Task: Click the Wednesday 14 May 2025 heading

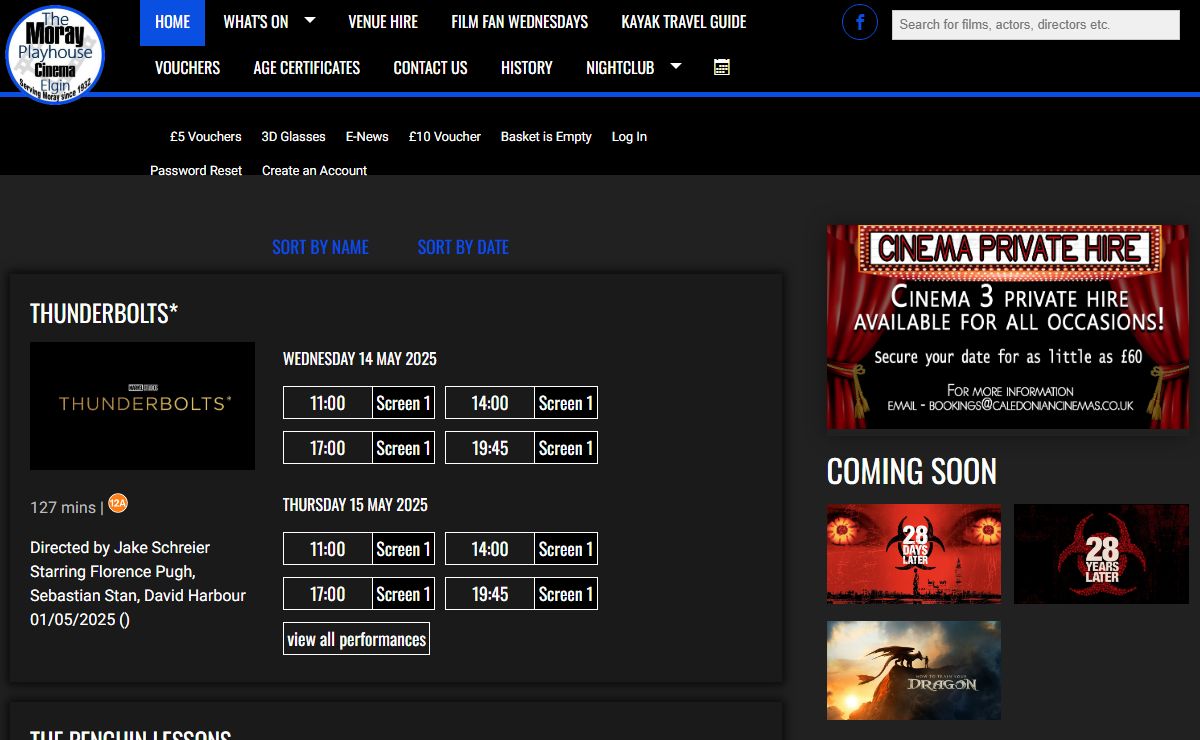Action: [360, 359]
